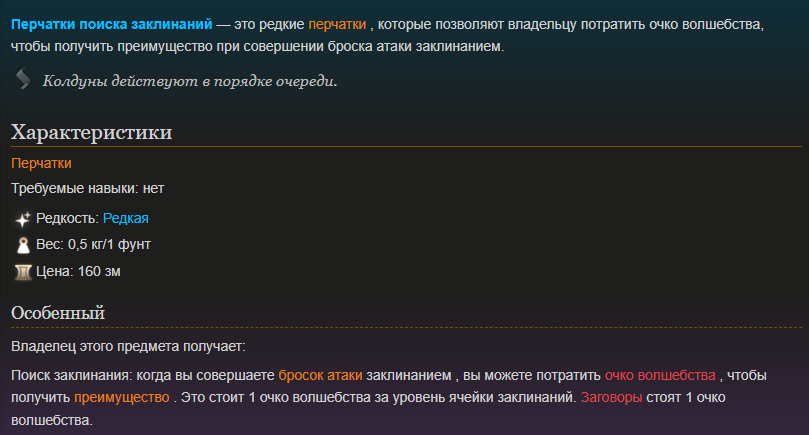The width and height of the screenshot is (809, 435).
Task: Click the 'Редкость:' label text
Action: (67, 218)
